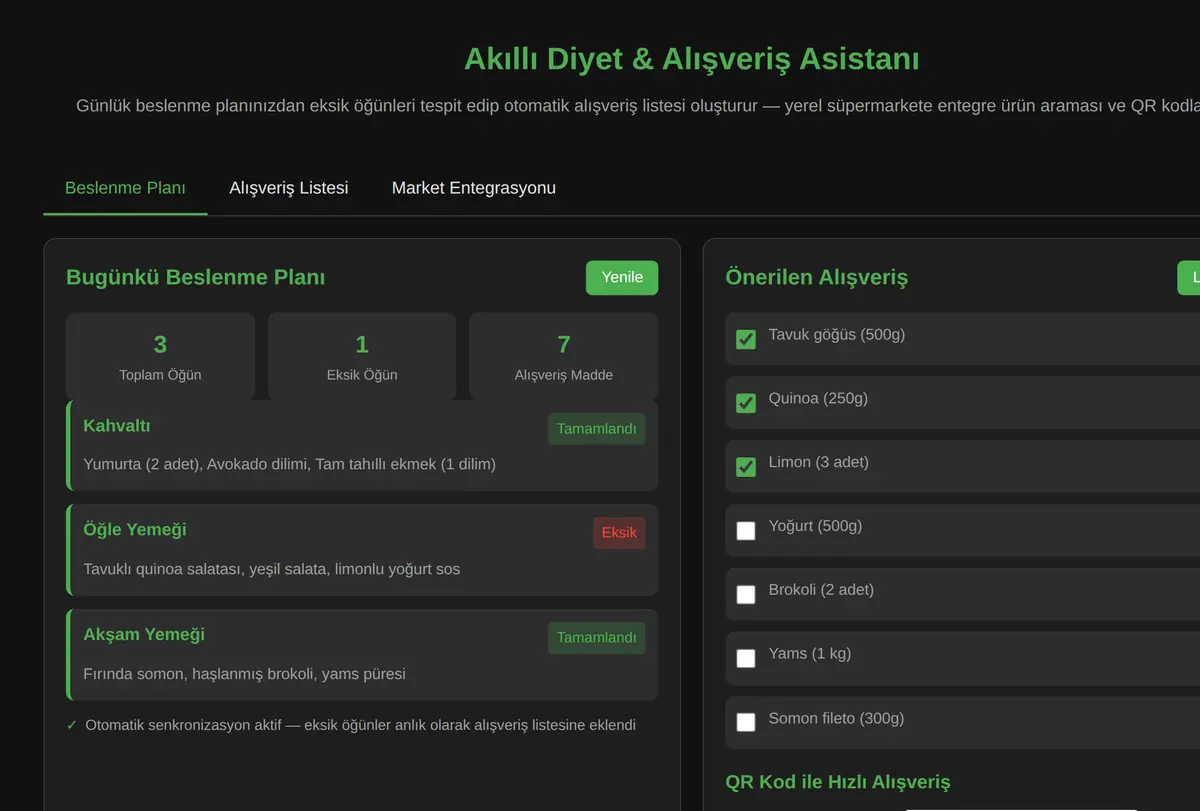Click the Önerilen Alışveriş heading

(817, 277)
